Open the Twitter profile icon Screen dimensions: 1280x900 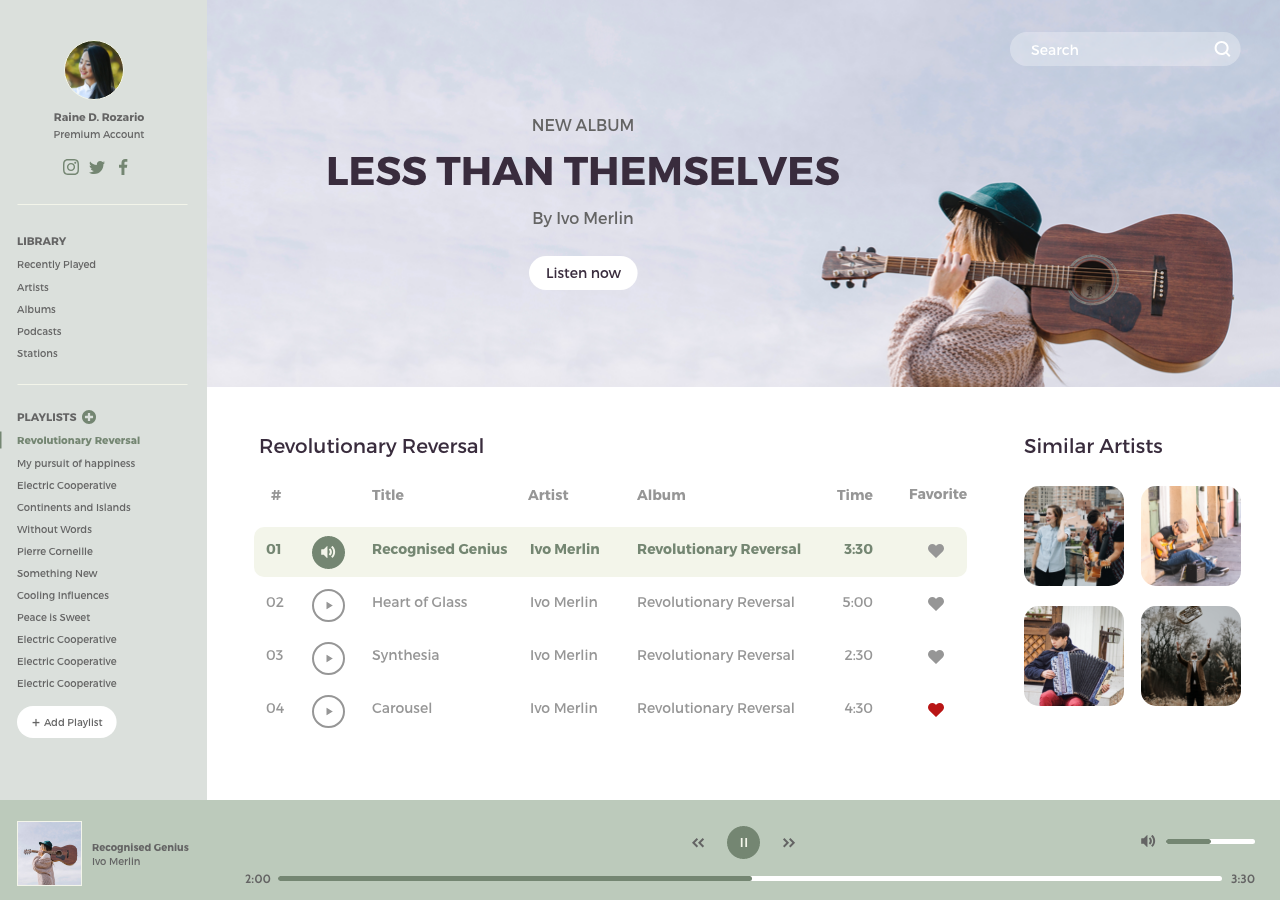97,167
